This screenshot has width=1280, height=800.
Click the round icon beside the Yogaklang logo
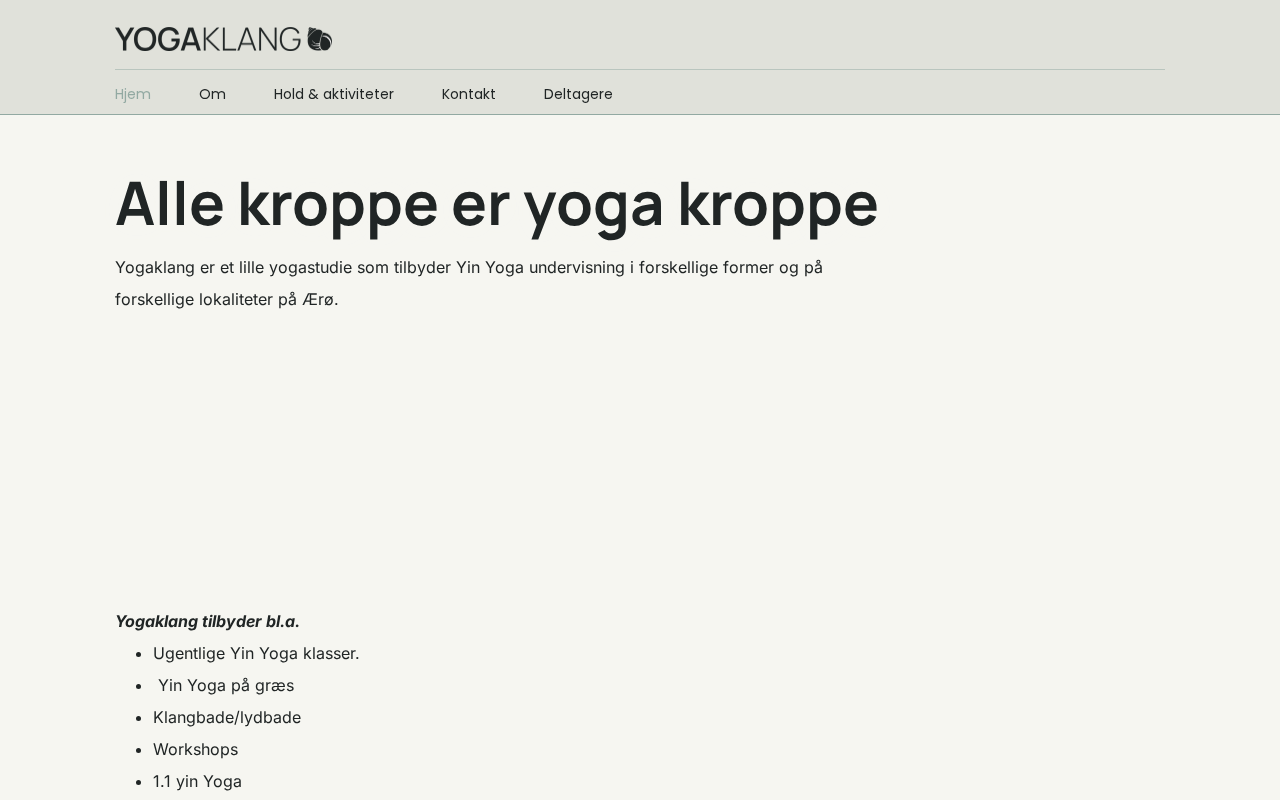pyautogui.click(x=319, y=39)
